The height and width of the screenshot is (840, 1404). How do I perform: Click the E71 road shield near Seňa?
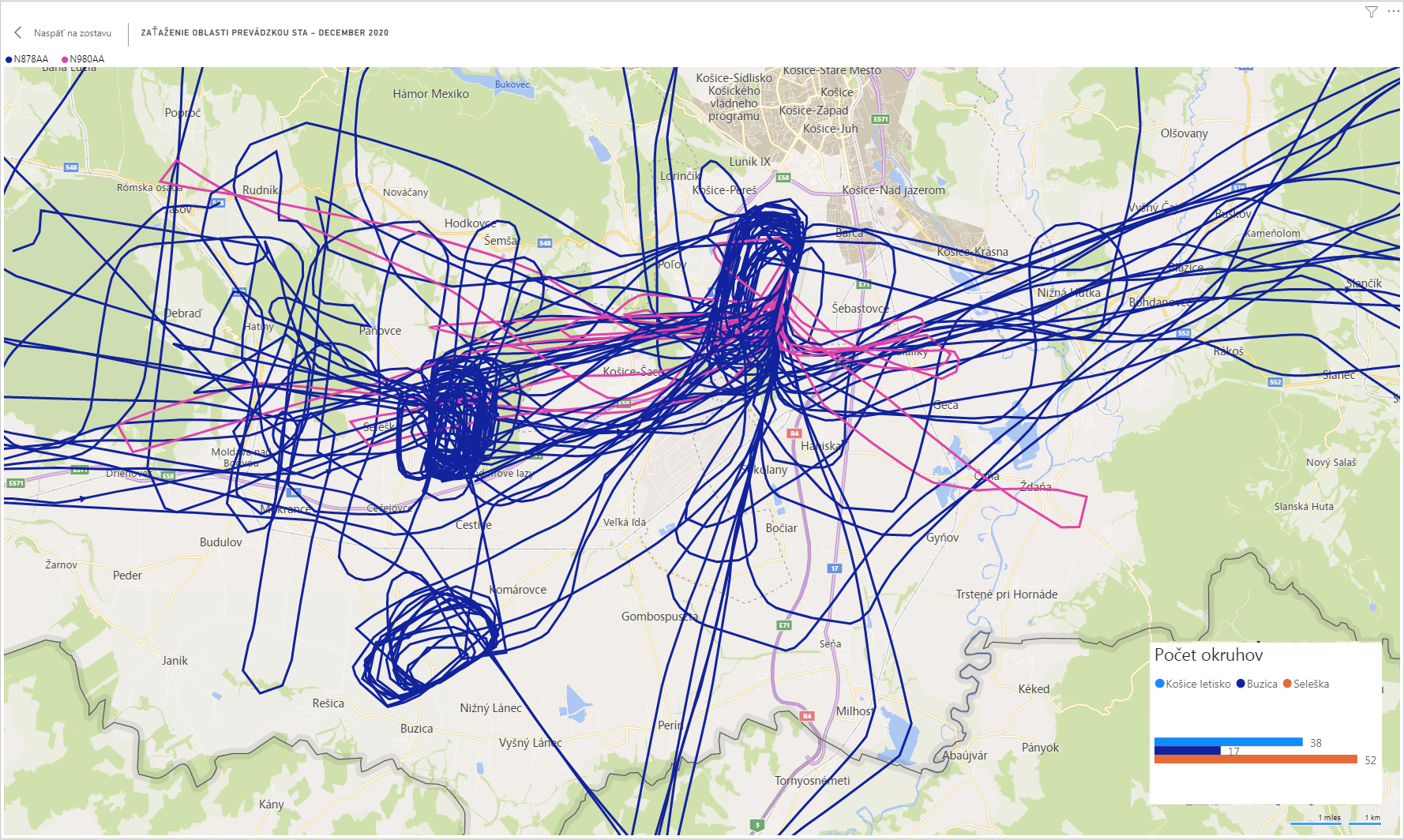pos(784,625)
